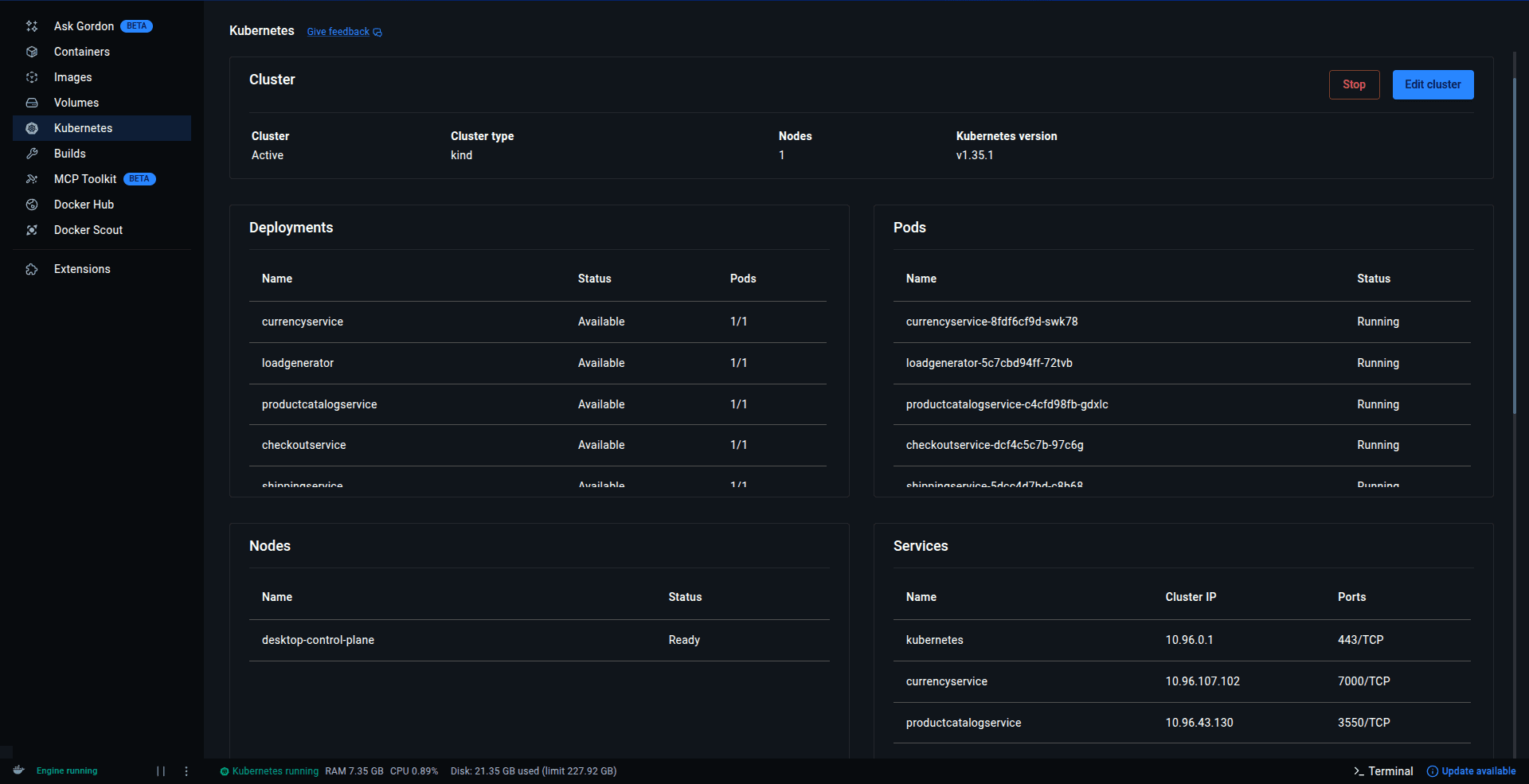
Task: Click cluster IP 10.96.0.1
Action: [1190, 640]
